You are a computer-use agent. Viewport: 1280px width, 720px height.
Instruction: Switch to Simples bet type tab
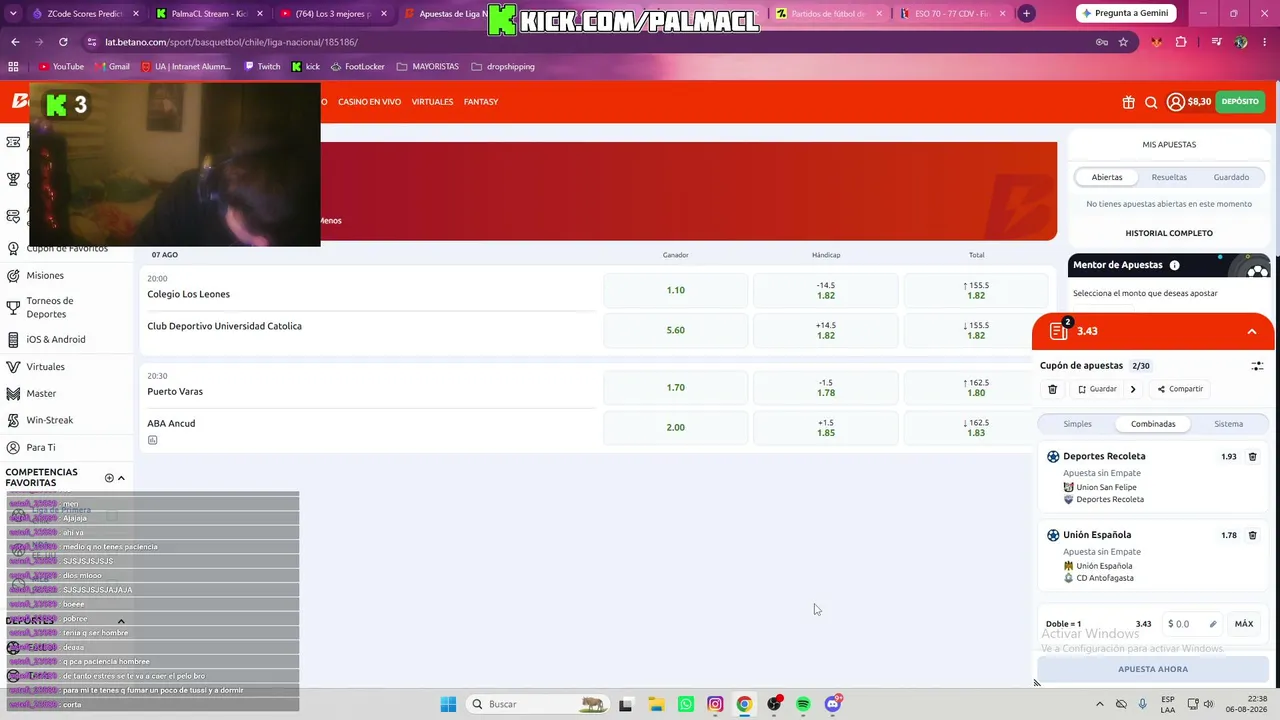1077,424
